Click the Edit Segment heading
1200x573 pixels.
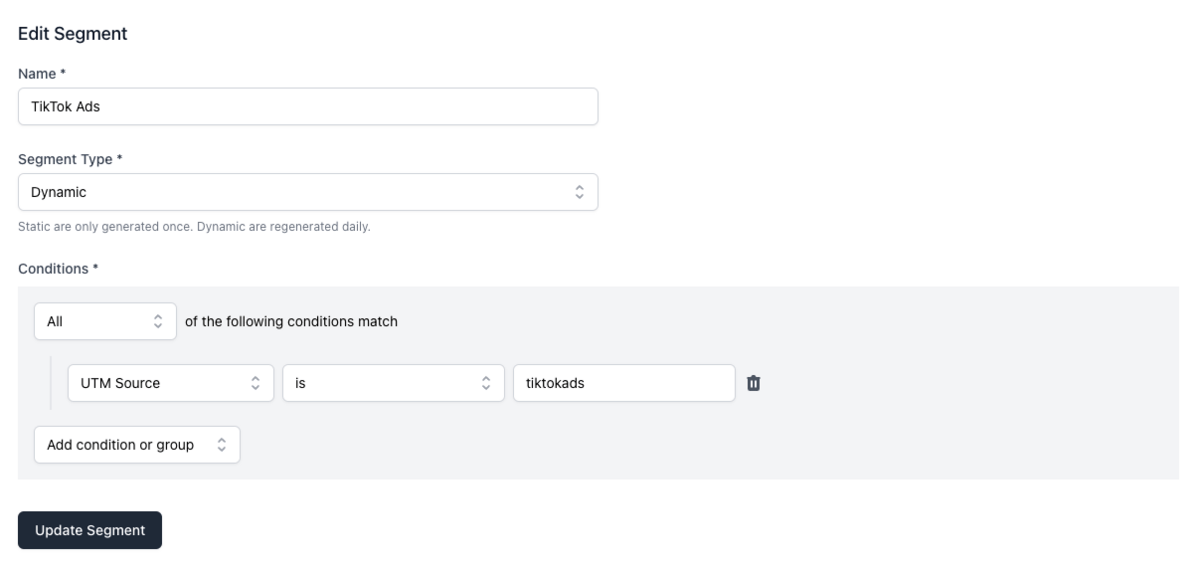click(73, 33)
